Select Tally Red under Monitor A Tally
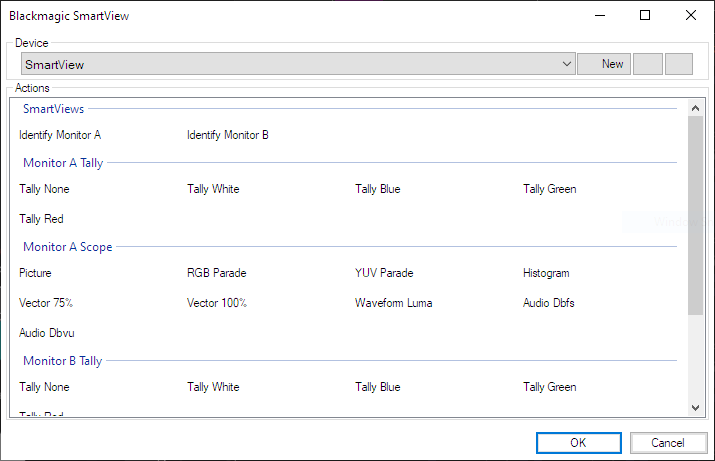This screenshot has height=461, width=715. (41, 219)
